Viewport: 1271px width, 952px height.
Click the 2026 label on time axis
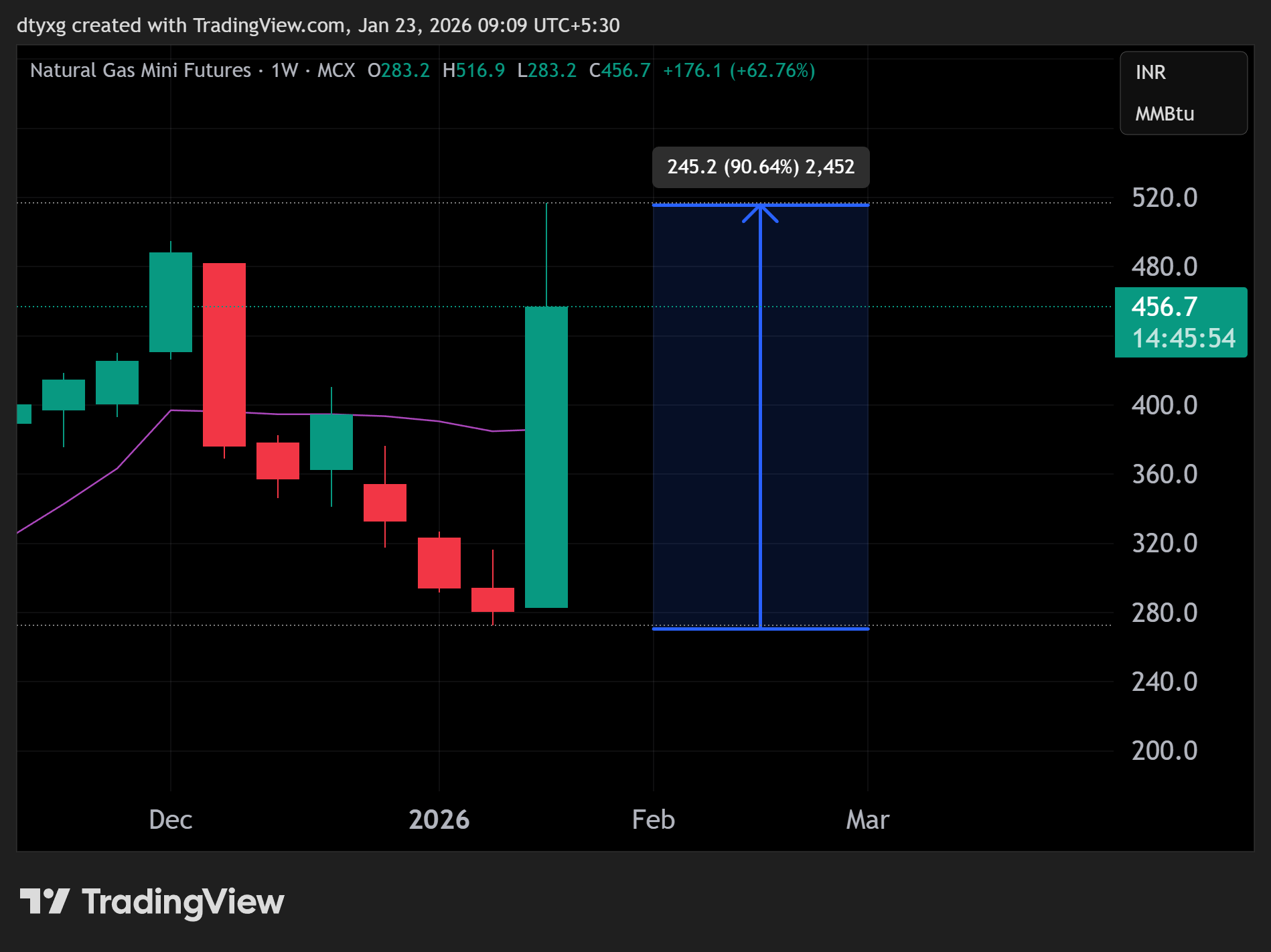click(x=439, y=819)
